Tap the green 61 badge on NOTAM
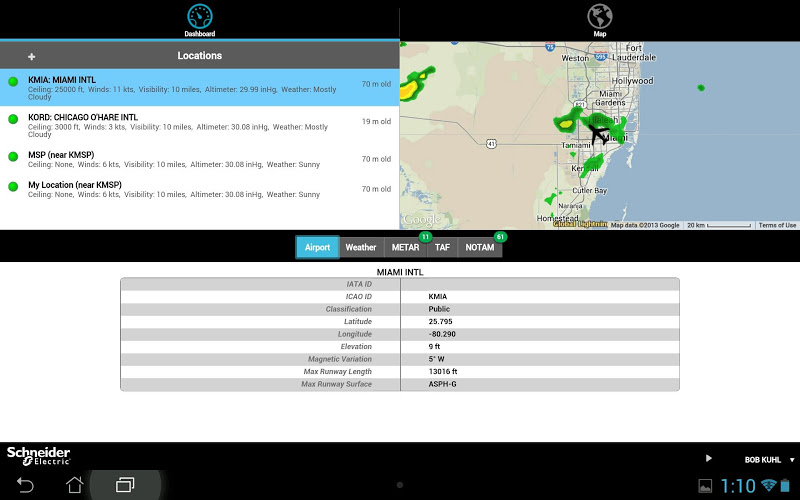 (x=500, y=237)
